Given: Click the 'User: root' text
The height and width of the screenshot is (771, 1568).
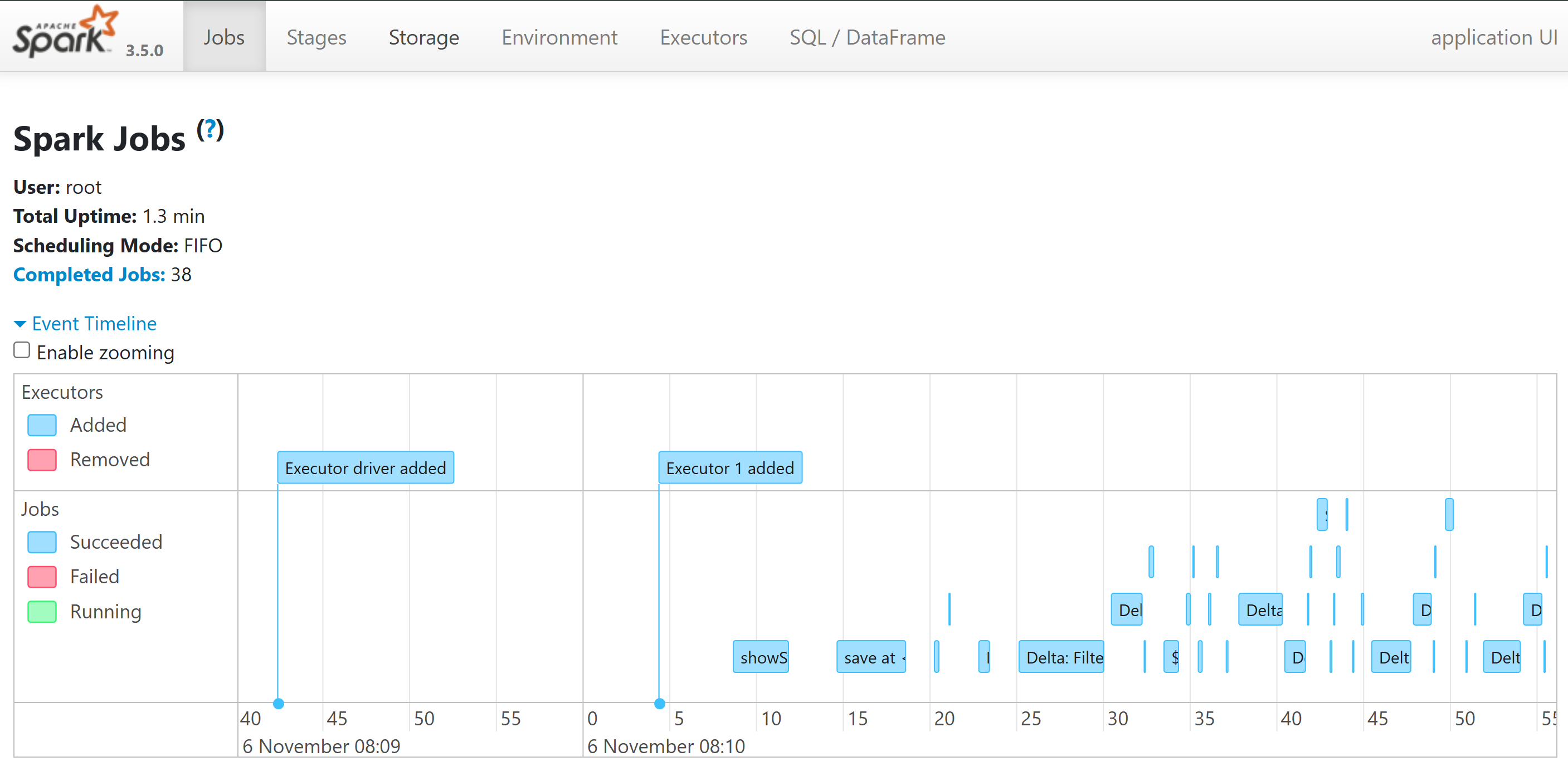Looking at the screenshot, I should click(57, 187).
